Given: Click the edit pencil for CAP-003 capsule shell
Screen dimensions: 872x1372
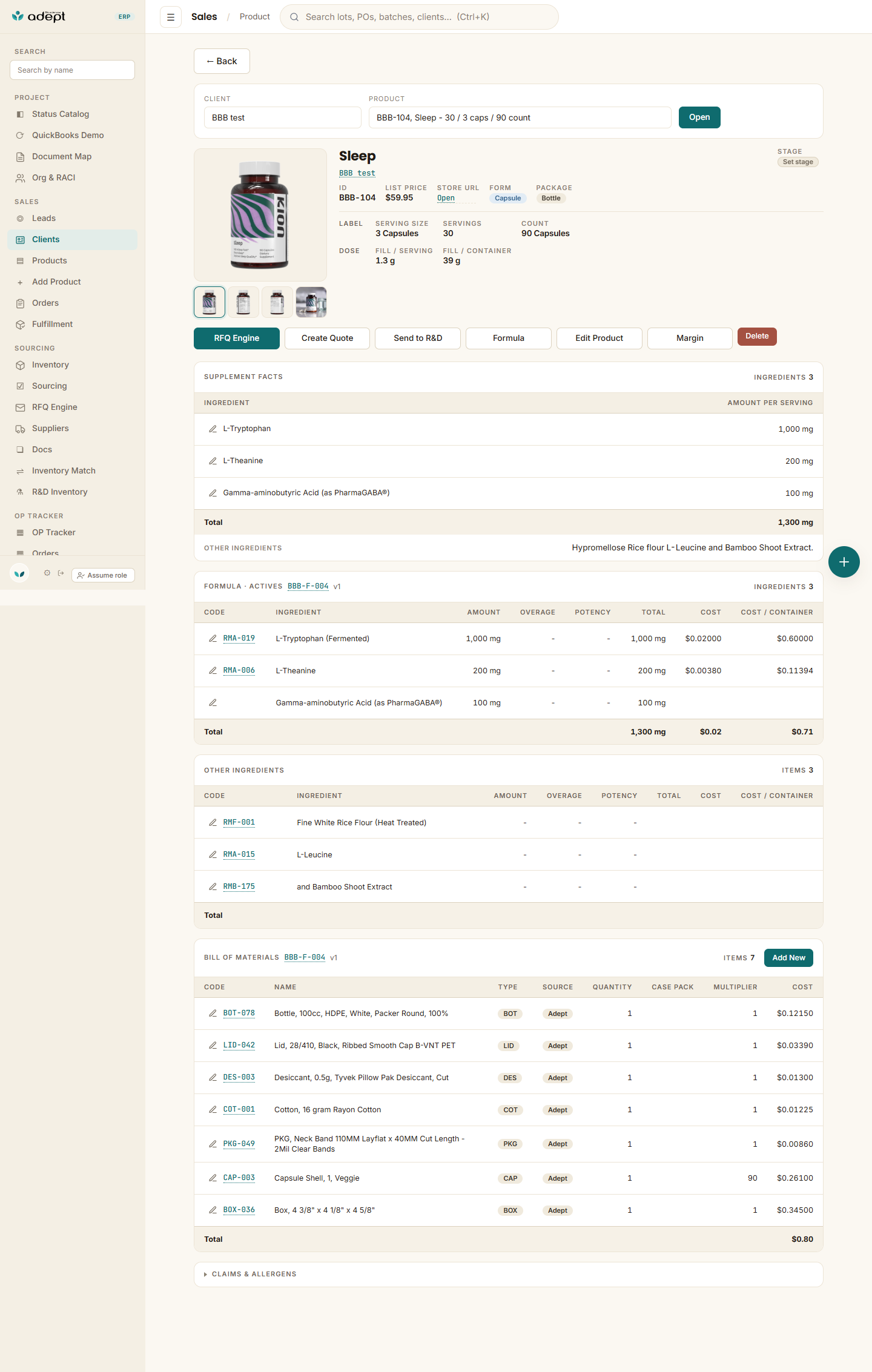Looking at the screenshot, I should [x=213, y=1178].
